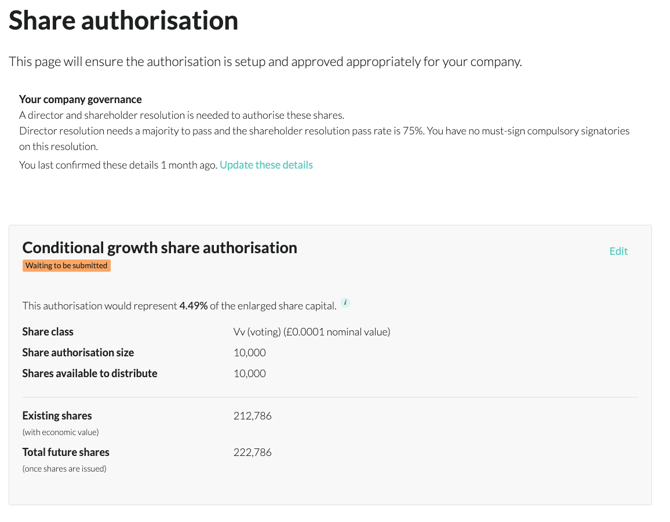The width and height of the screenshot is (670, 522).
Task: Click the Existing shares label
Action: tap(57, 416)
